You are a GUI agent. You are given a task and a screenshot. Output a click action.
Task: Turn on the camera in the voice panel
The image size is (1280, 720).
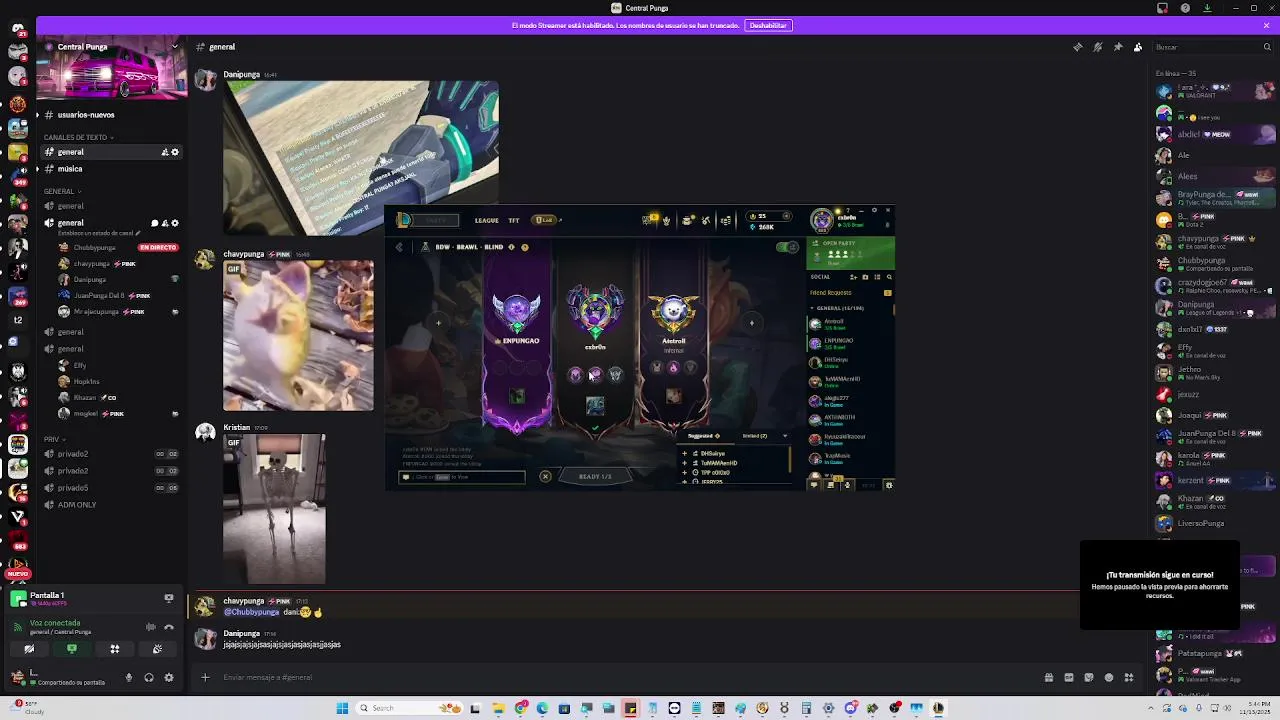click(29, 649)
